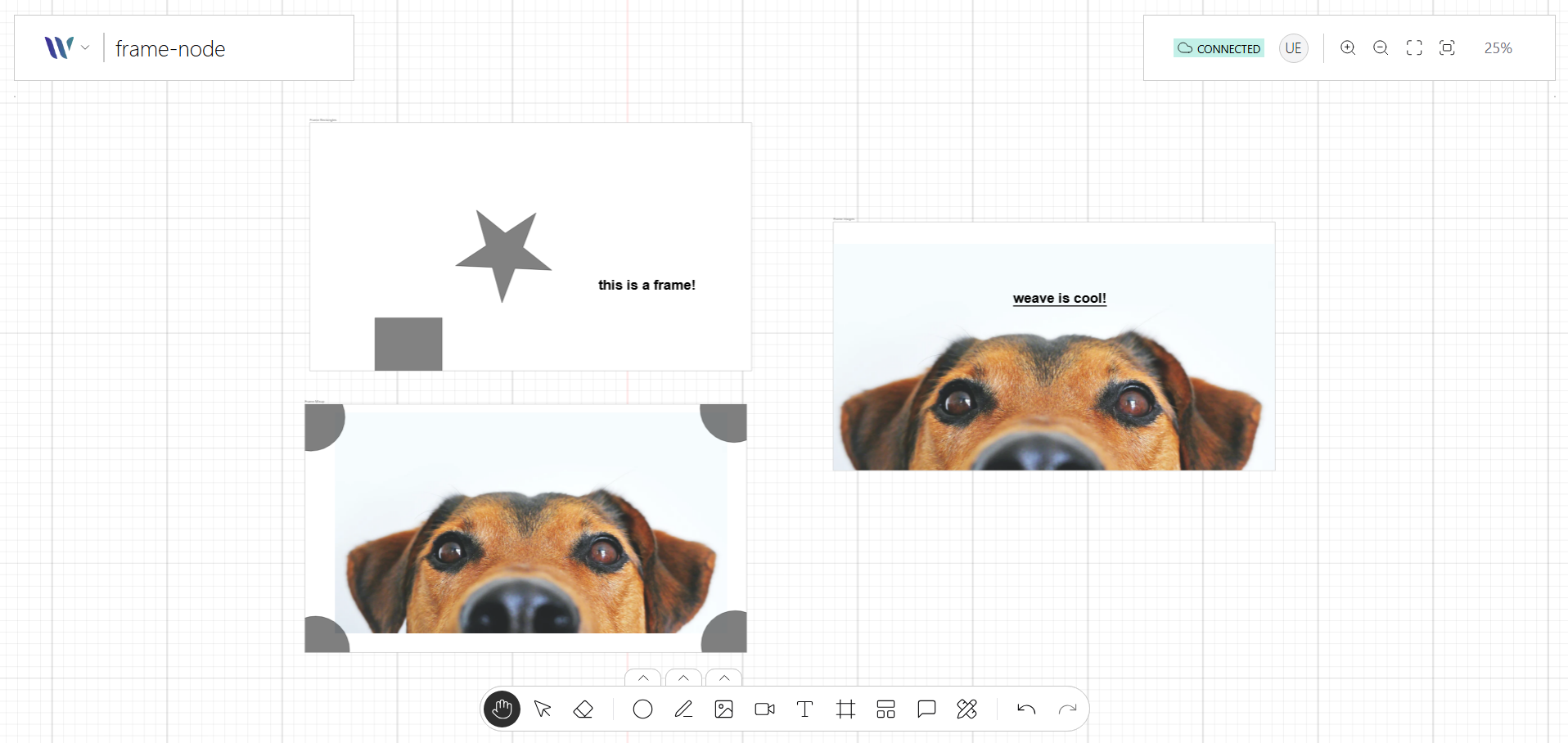Activate the eraser tool

point(583,709)
